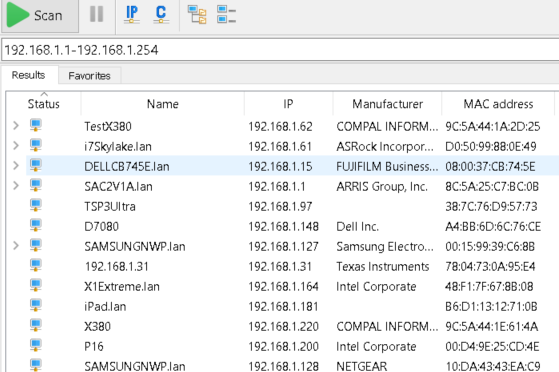Click the NETGEAR manufacturer cell

(x=361, y=366)
